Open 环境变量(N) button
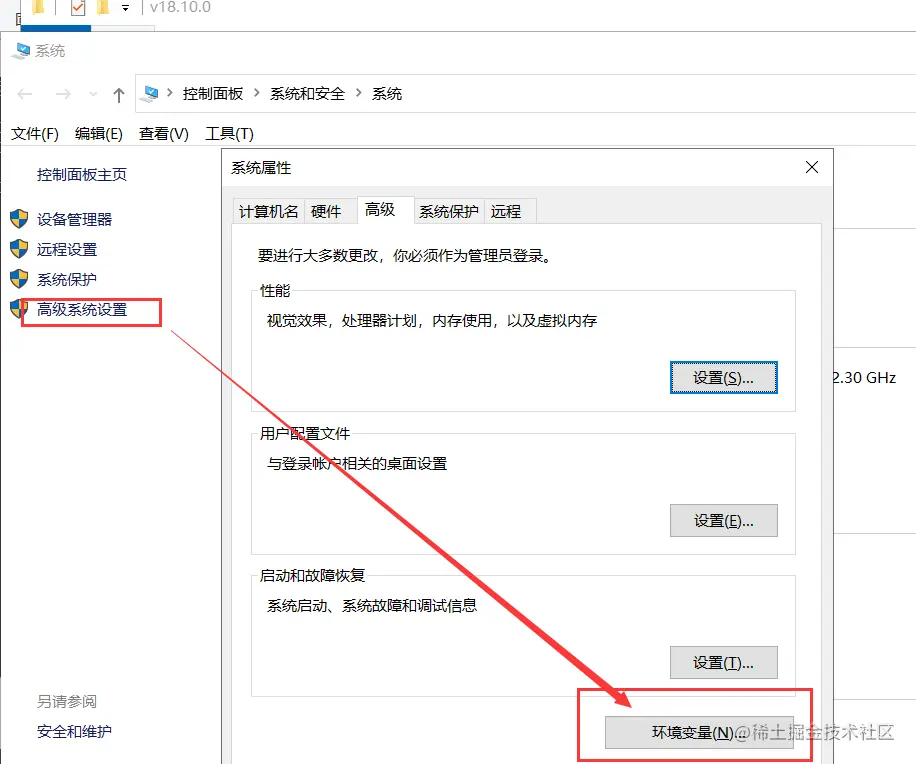The height and width of the screenshot is (764, 916). click(699, 732)
